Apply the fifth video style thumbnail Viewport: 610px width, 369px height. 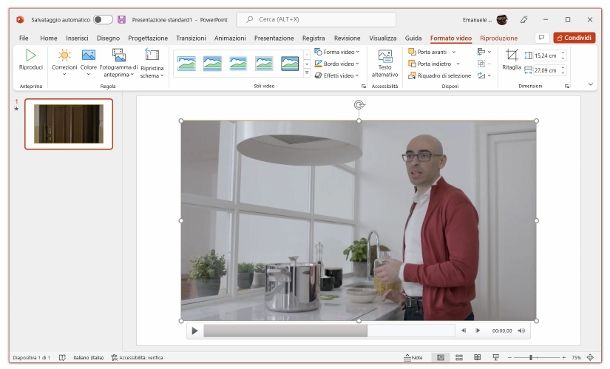coord(290,63)
